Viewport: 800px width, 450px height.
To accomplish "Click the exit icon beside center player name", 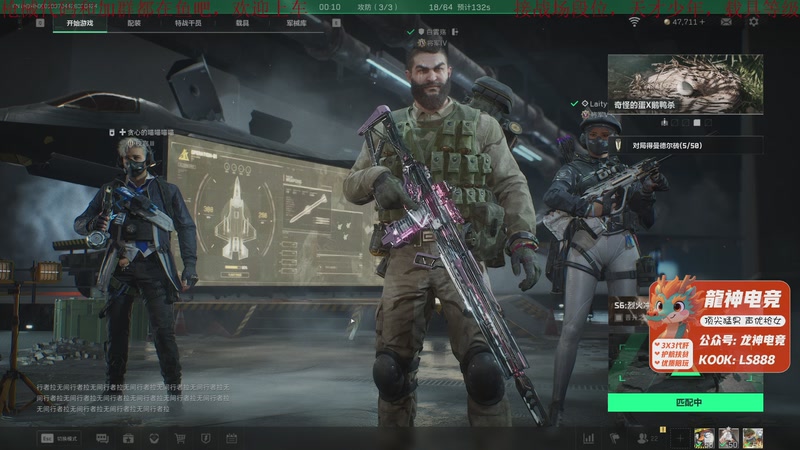I will point(455,32).
